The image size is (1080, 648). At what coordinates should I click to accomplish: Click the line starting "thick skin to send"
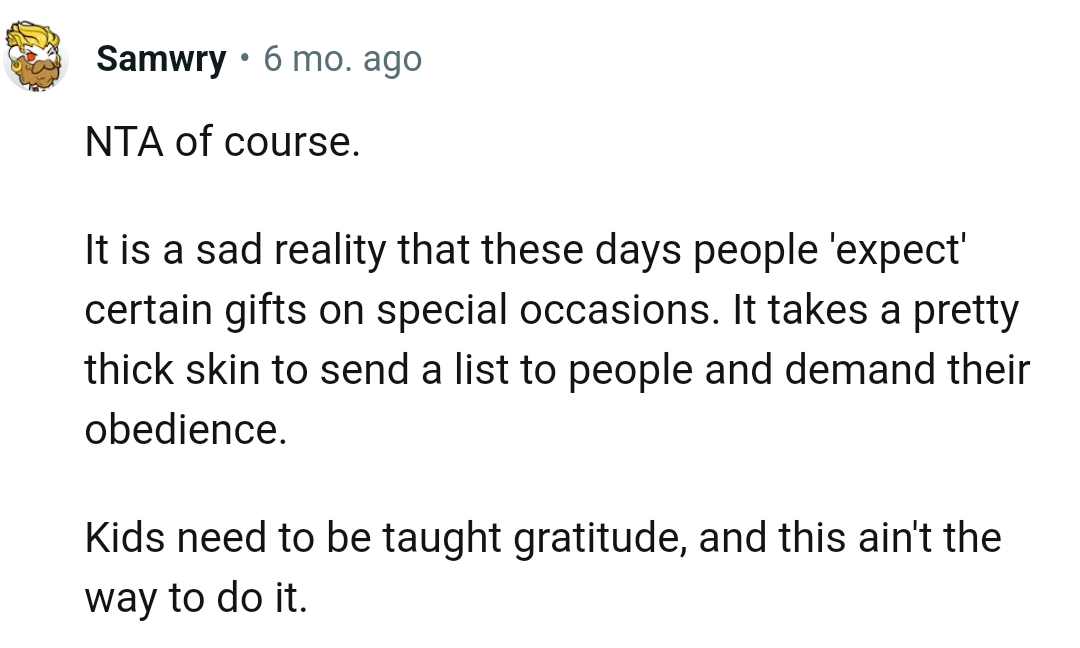tap(556, 370)
